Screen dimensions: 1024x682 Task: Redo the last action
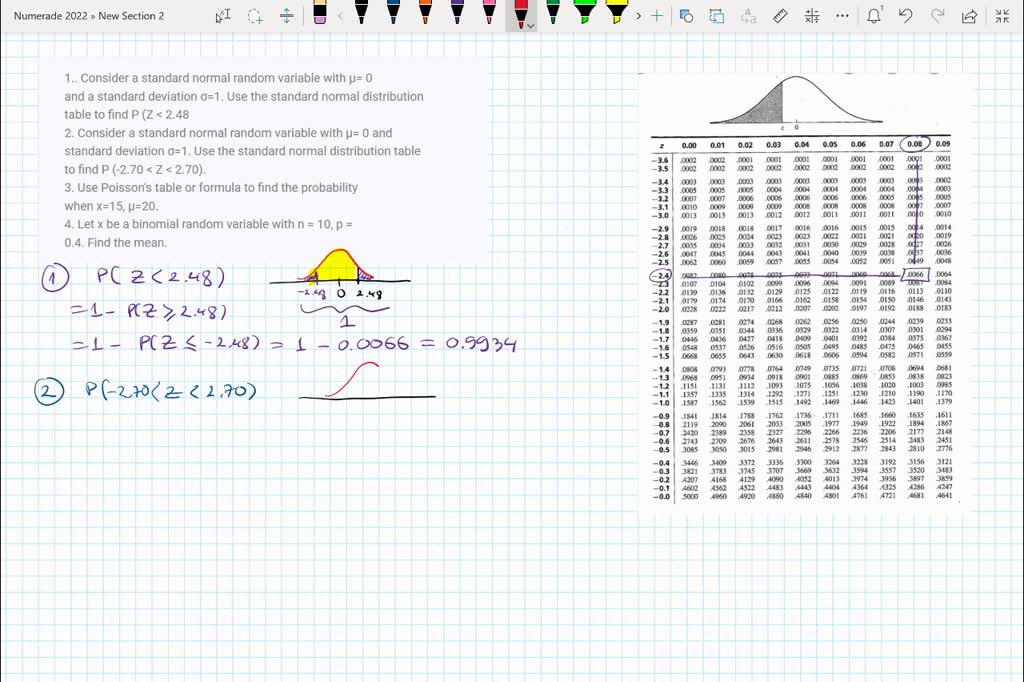click(x=937, y=16)
